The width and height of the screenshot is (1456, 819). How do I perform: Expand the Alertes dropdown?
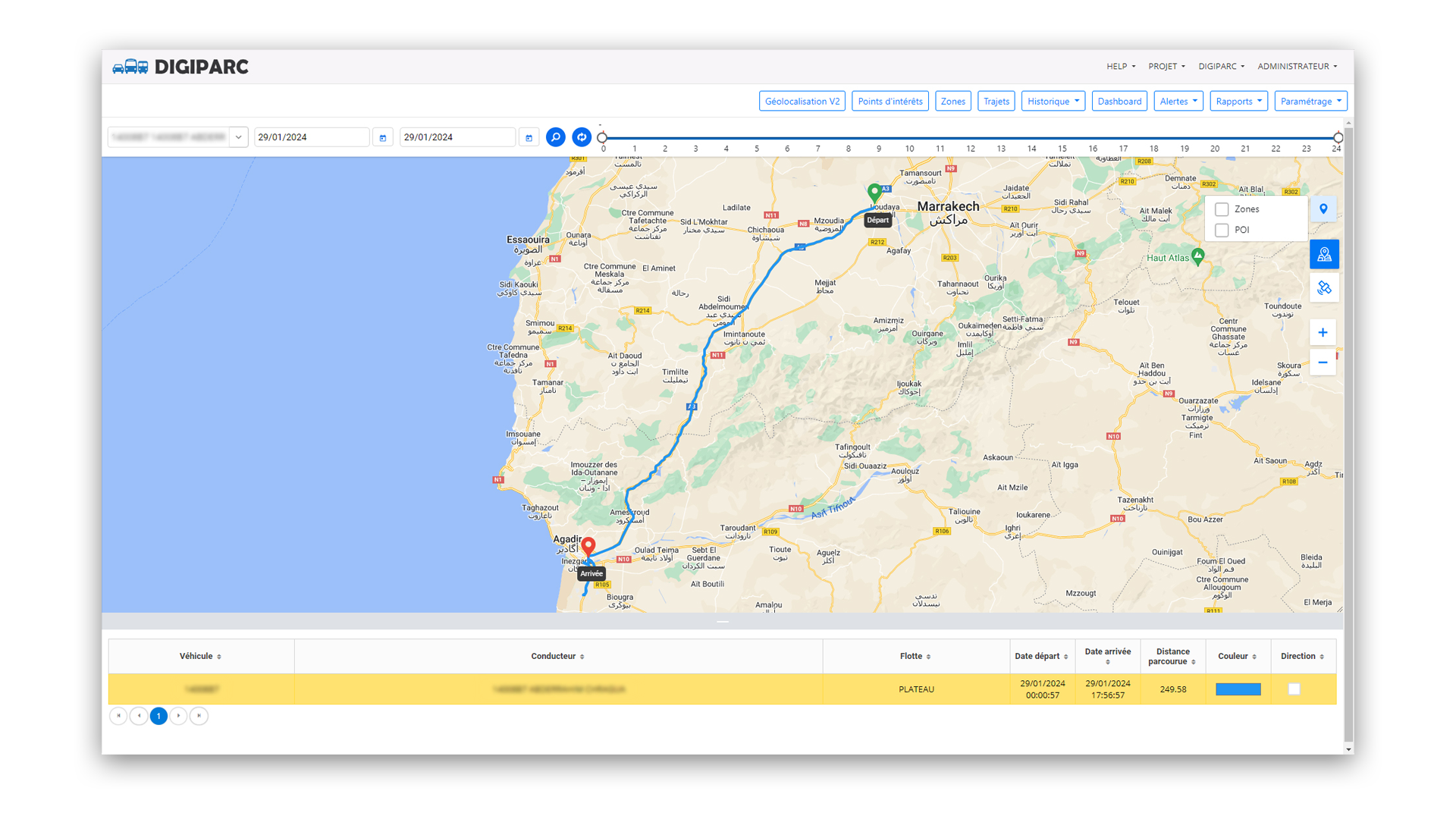coord(1178,101)
